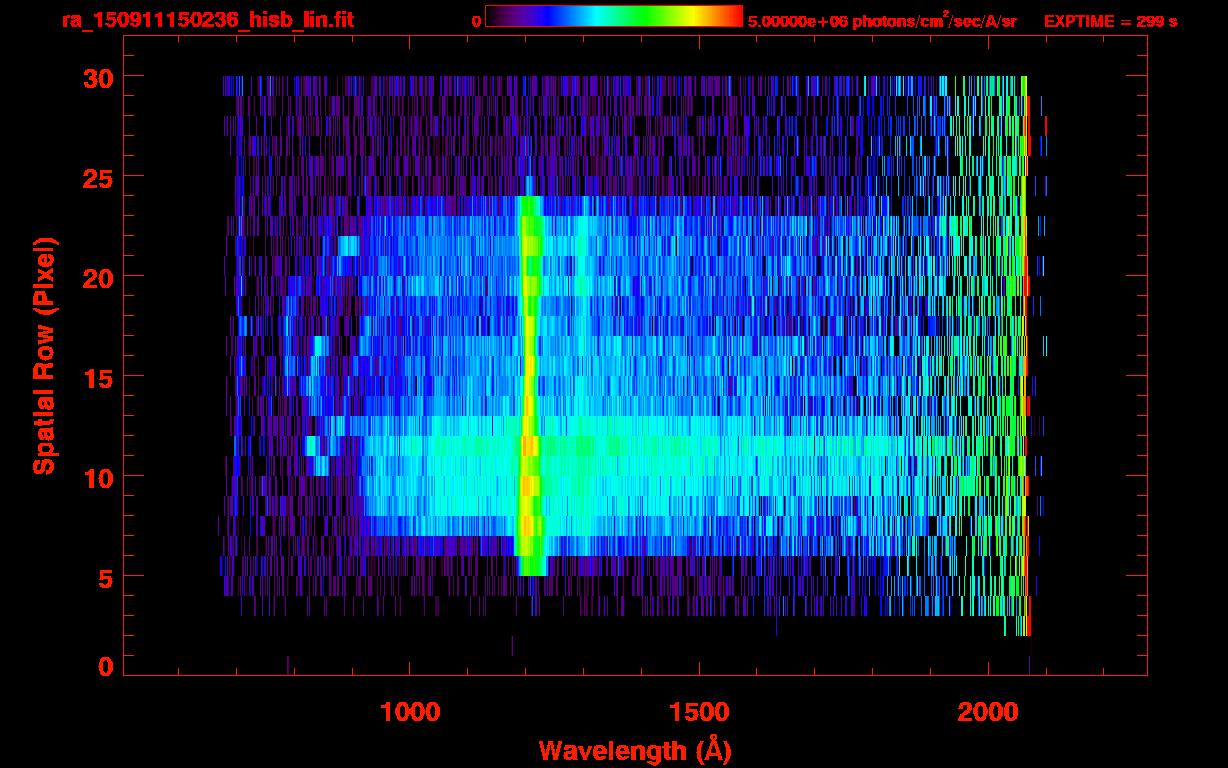1228x768 pixels.
Task: Click the rainbow color scale bar
Action: 614,16
